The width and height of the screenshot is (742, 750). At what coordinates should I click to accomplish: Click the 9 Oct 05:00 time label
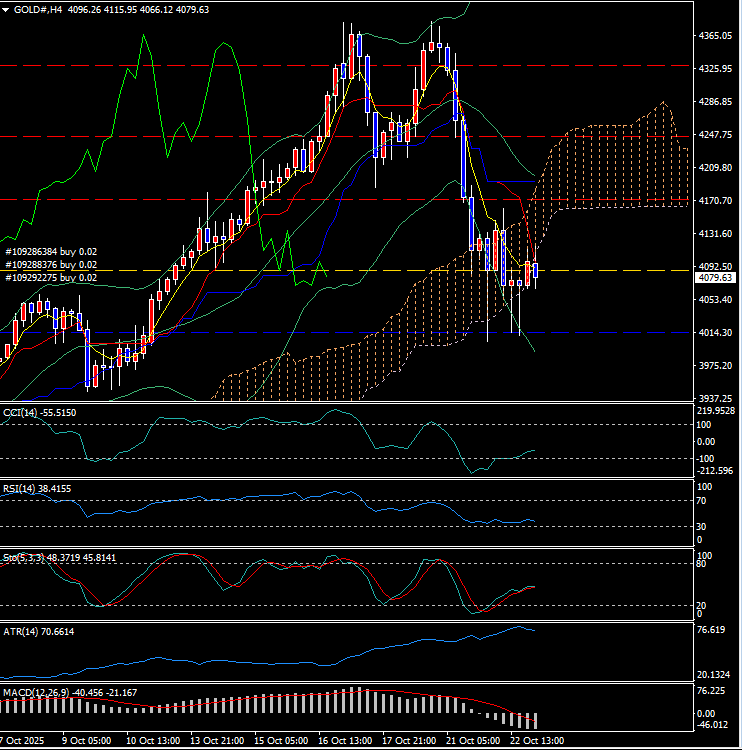tap(86, 741)
